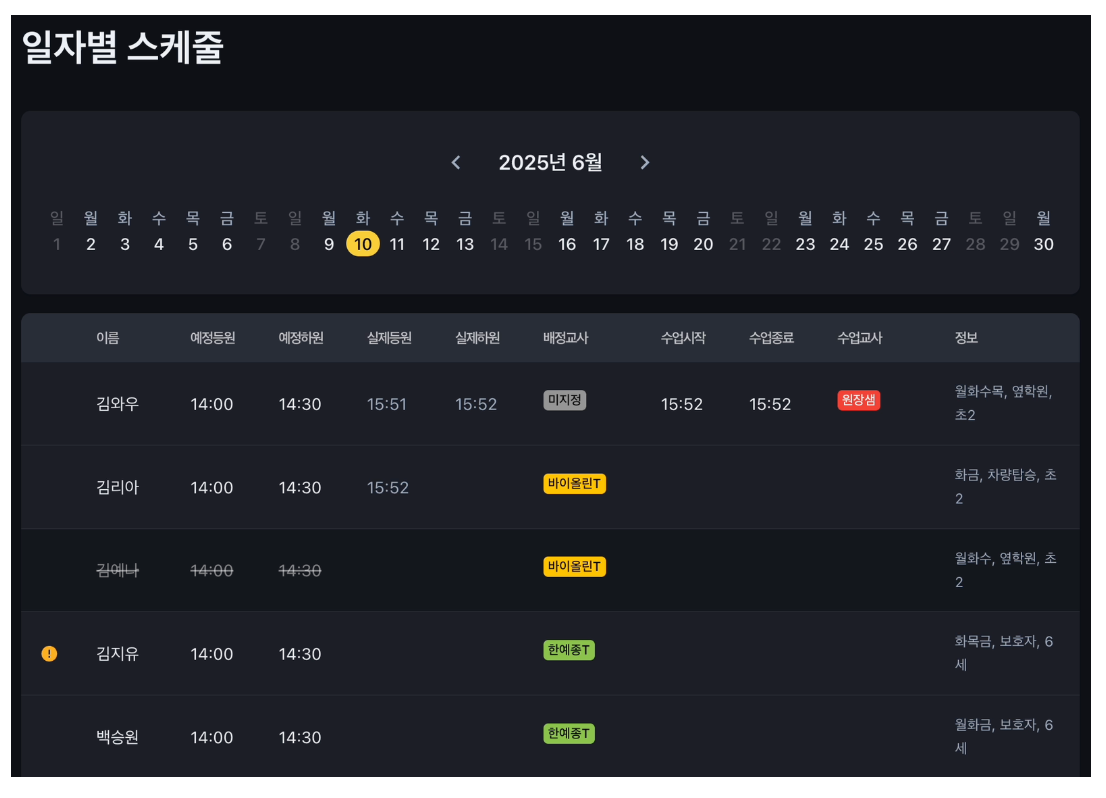Click the empty 실제하원 cell for 김리아
The image size is (1106, 798).
(x=490, y=488)
